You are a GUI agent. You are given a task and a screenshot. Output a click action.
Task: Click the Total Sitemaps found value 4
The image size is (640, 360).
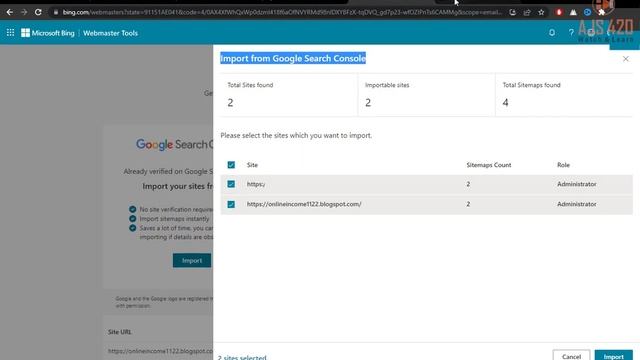505,102
